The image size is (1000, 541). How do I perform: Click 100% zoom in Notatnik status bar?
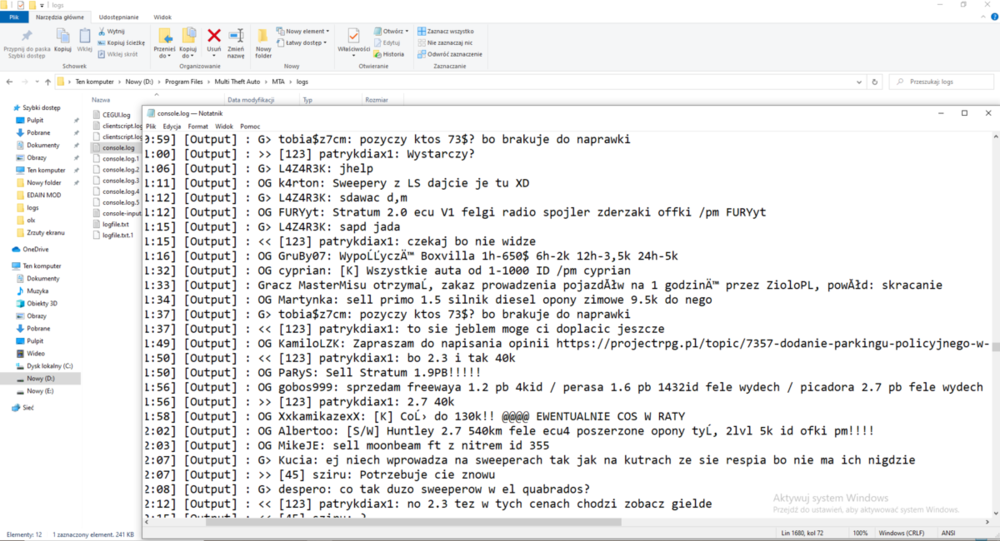point(860,533)
